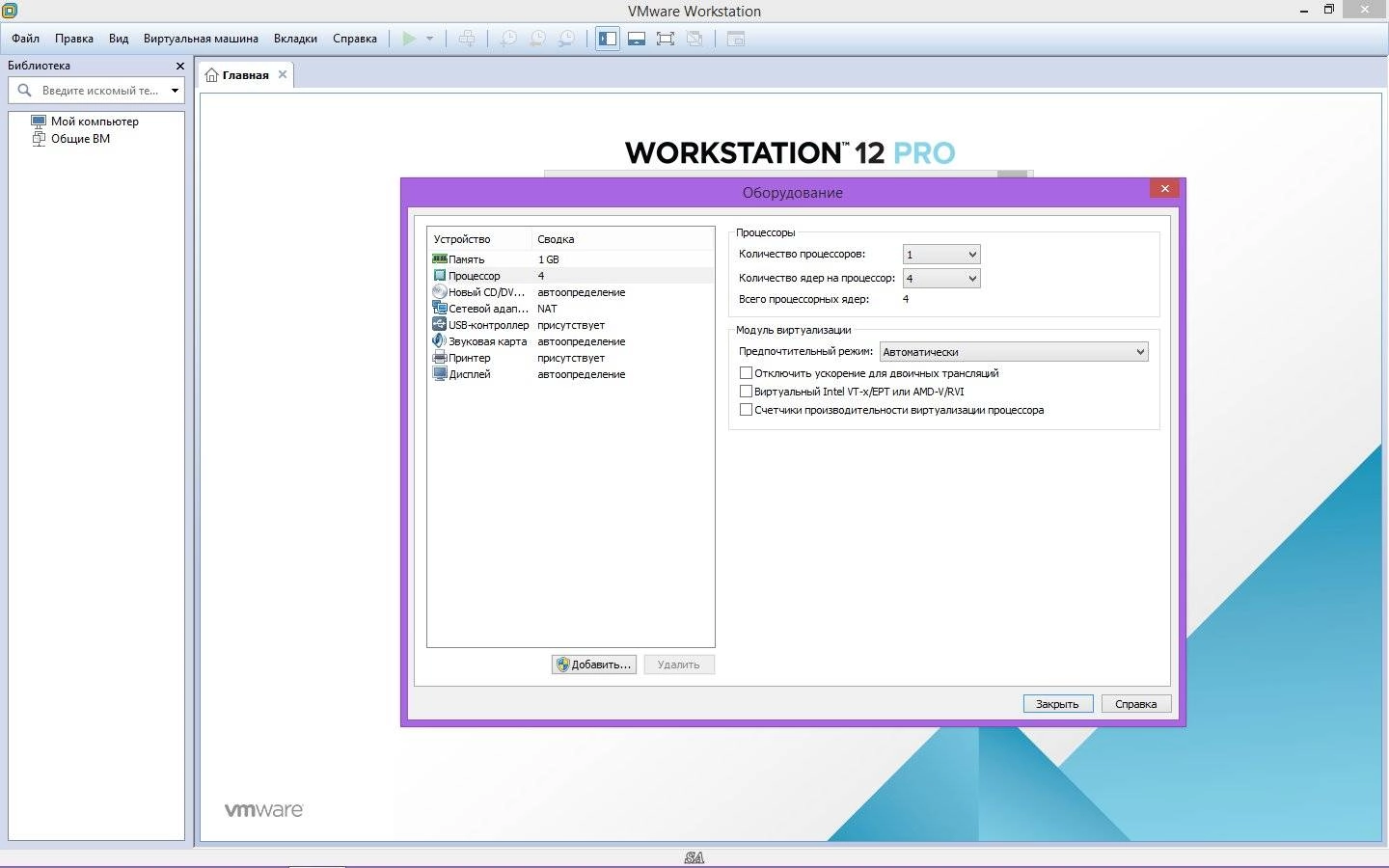The width and height of the screenshot is (1389, 868).
Task: Click the Take Snapshot clock icon
Action: click(x=508, y=39)
